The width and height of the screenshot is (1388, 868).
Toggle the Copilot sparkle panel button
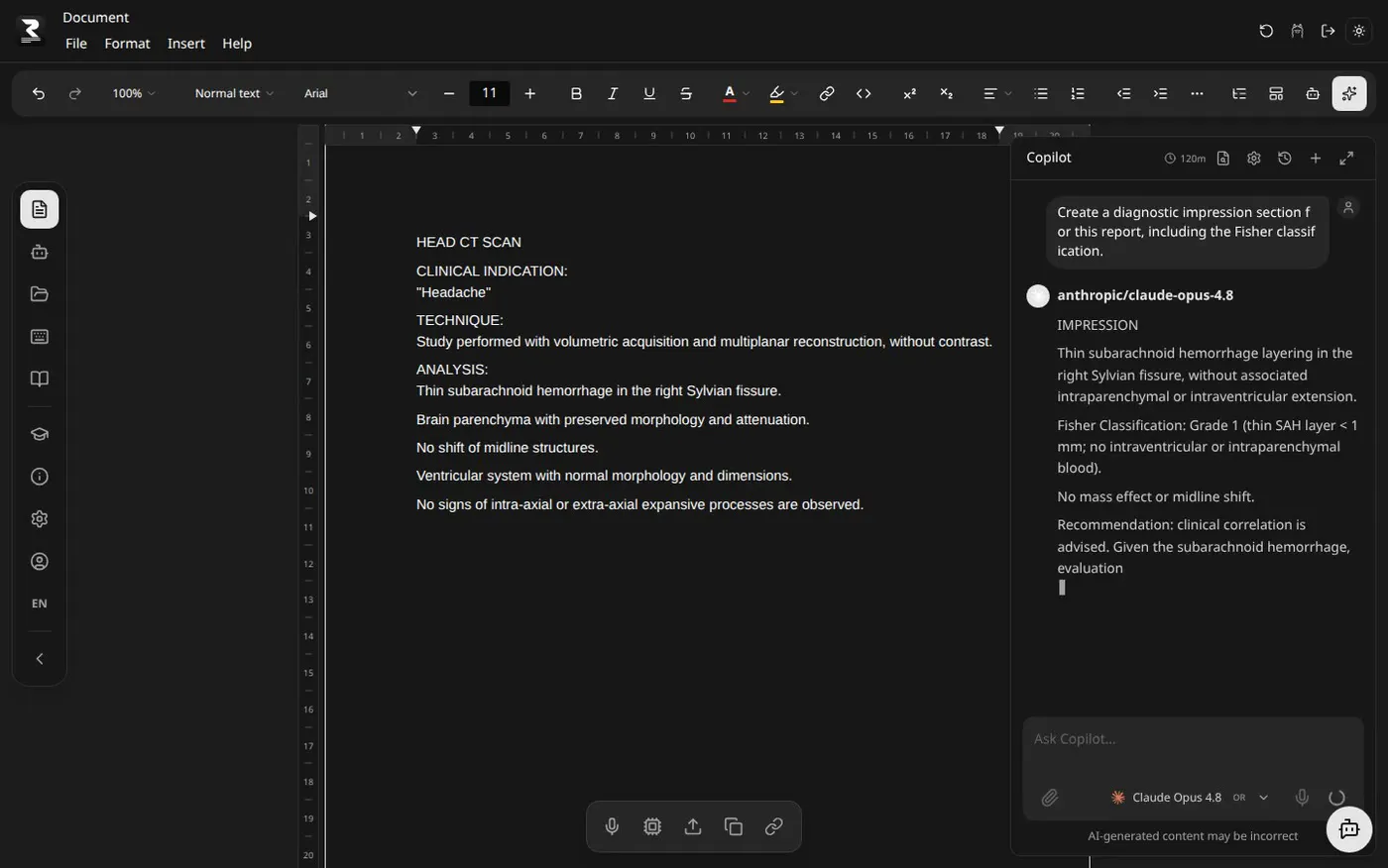1349,93
